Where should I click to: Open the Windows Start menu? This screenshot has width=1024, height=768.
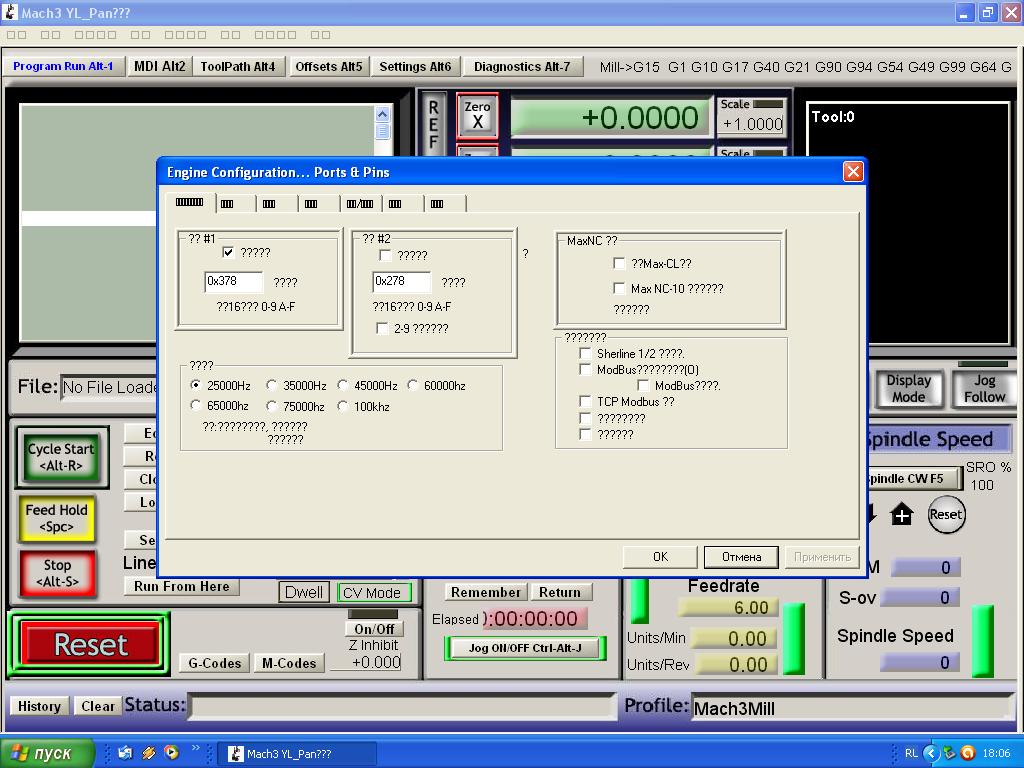tap(48, 753)
